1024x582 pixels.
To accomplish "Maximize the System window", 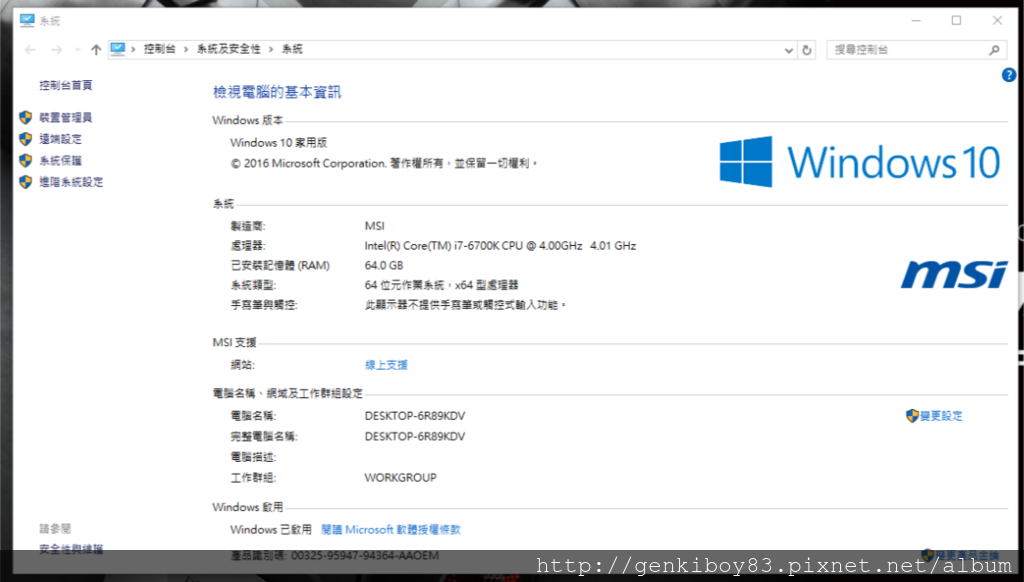I will point(956,20).
